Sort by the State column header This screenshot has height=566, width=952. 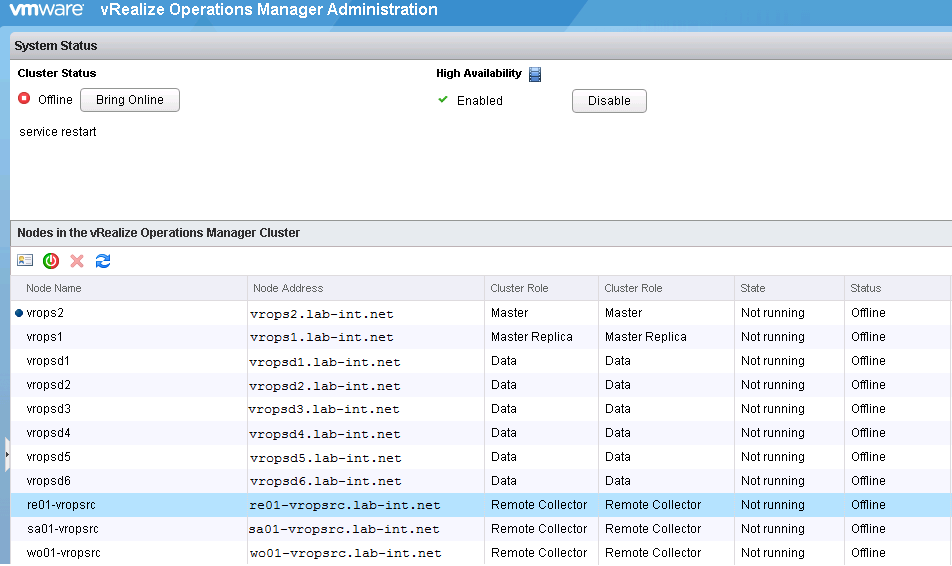(x=752, y=288)
